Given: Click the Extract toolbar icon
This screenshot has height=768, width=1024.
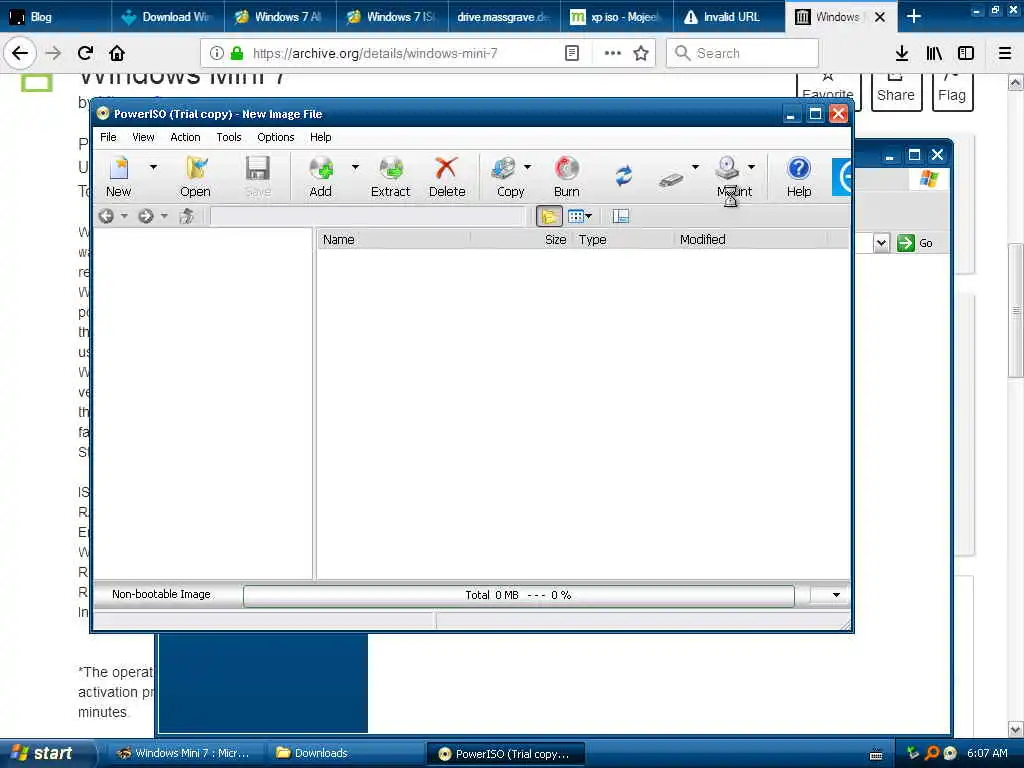Looking at the screenshot, I should [x=391, y=168].
